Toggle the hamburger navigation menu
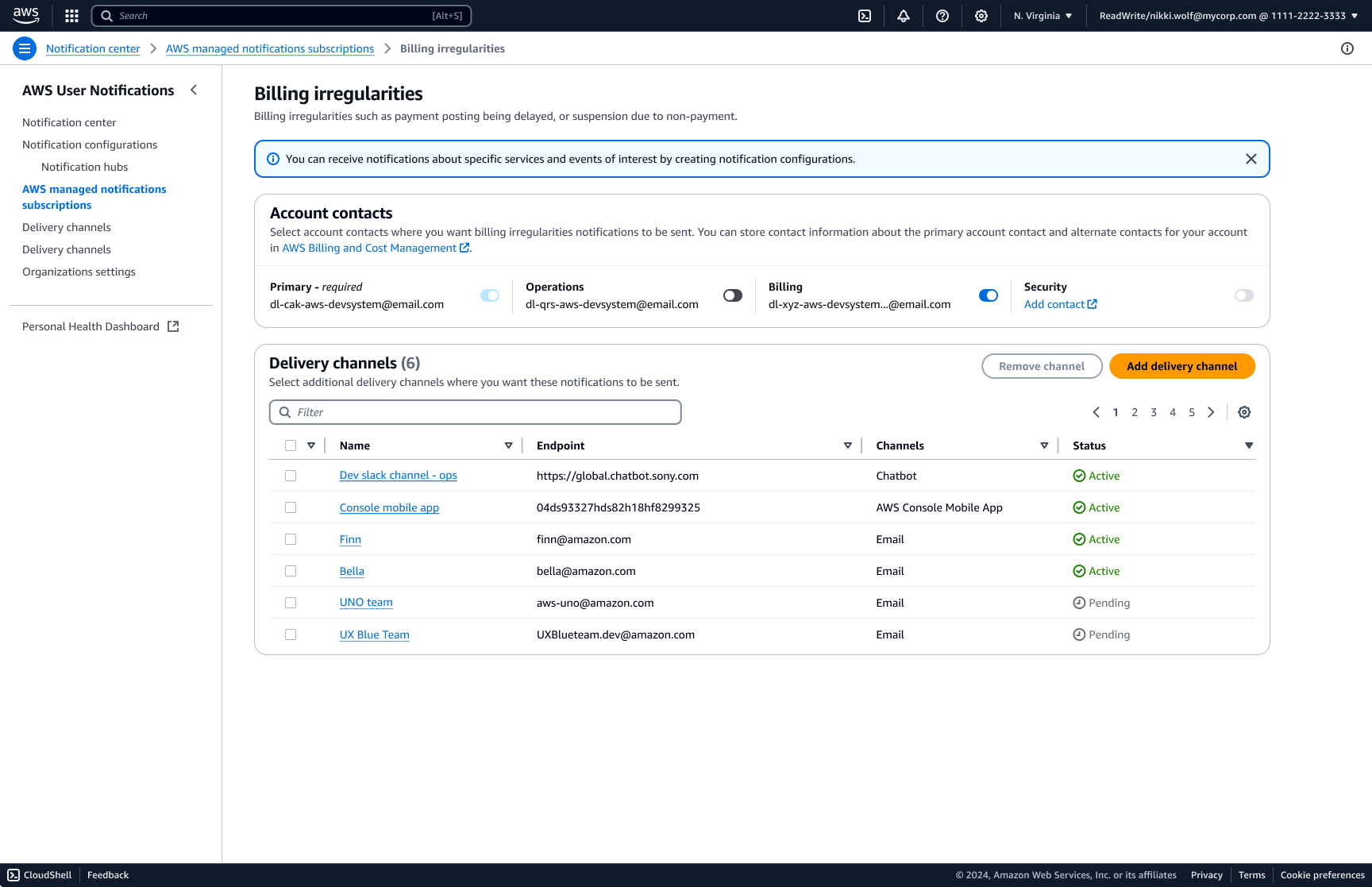 point(25,48)
